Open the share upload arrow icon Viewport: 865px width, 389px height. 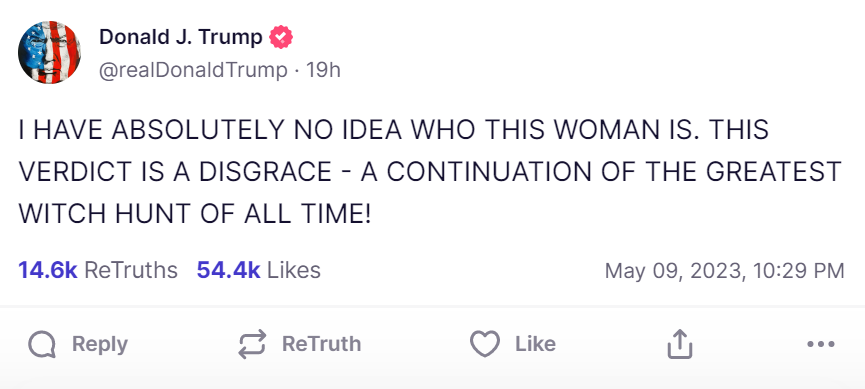(x=680, y=344)
